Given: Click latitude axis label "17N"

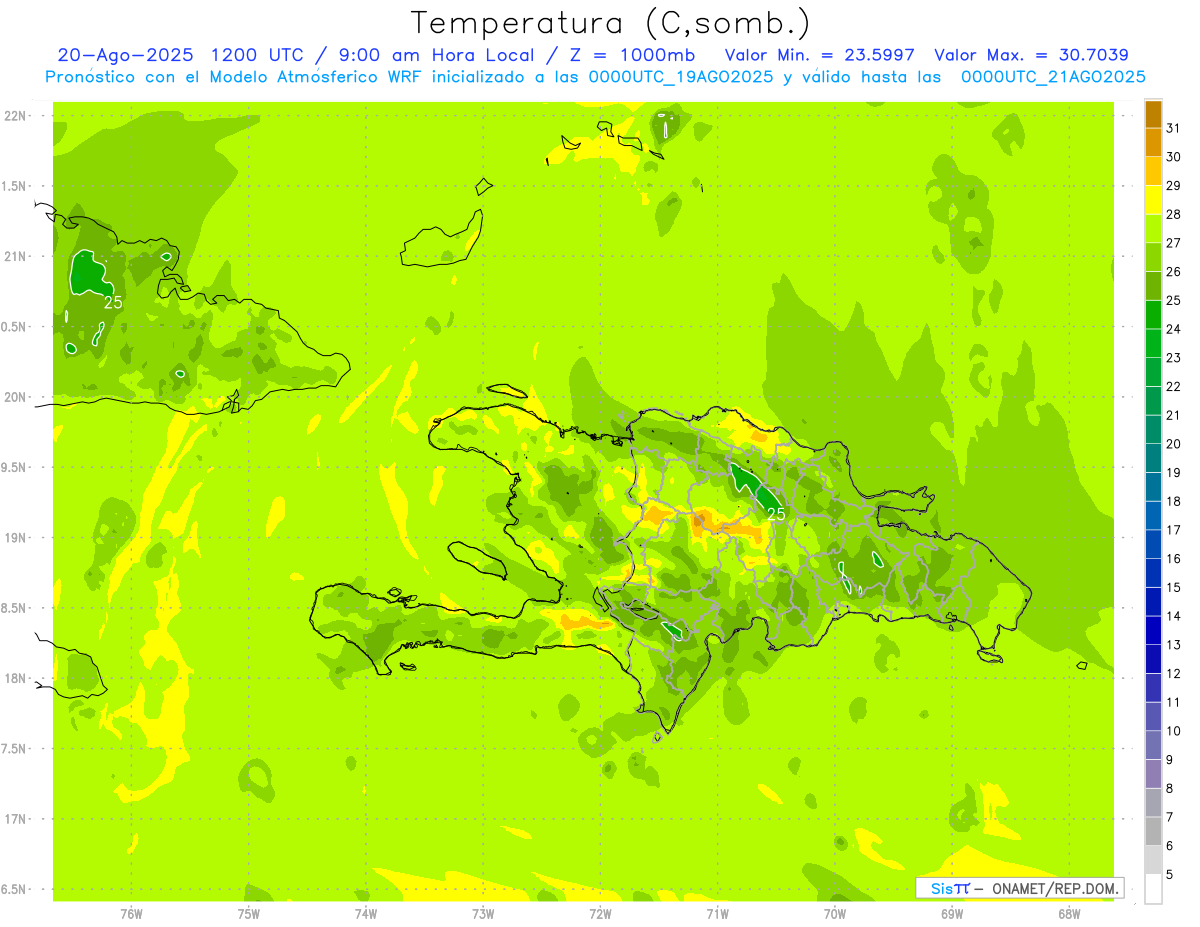Looking at the screenshot, I should [15, 819].
